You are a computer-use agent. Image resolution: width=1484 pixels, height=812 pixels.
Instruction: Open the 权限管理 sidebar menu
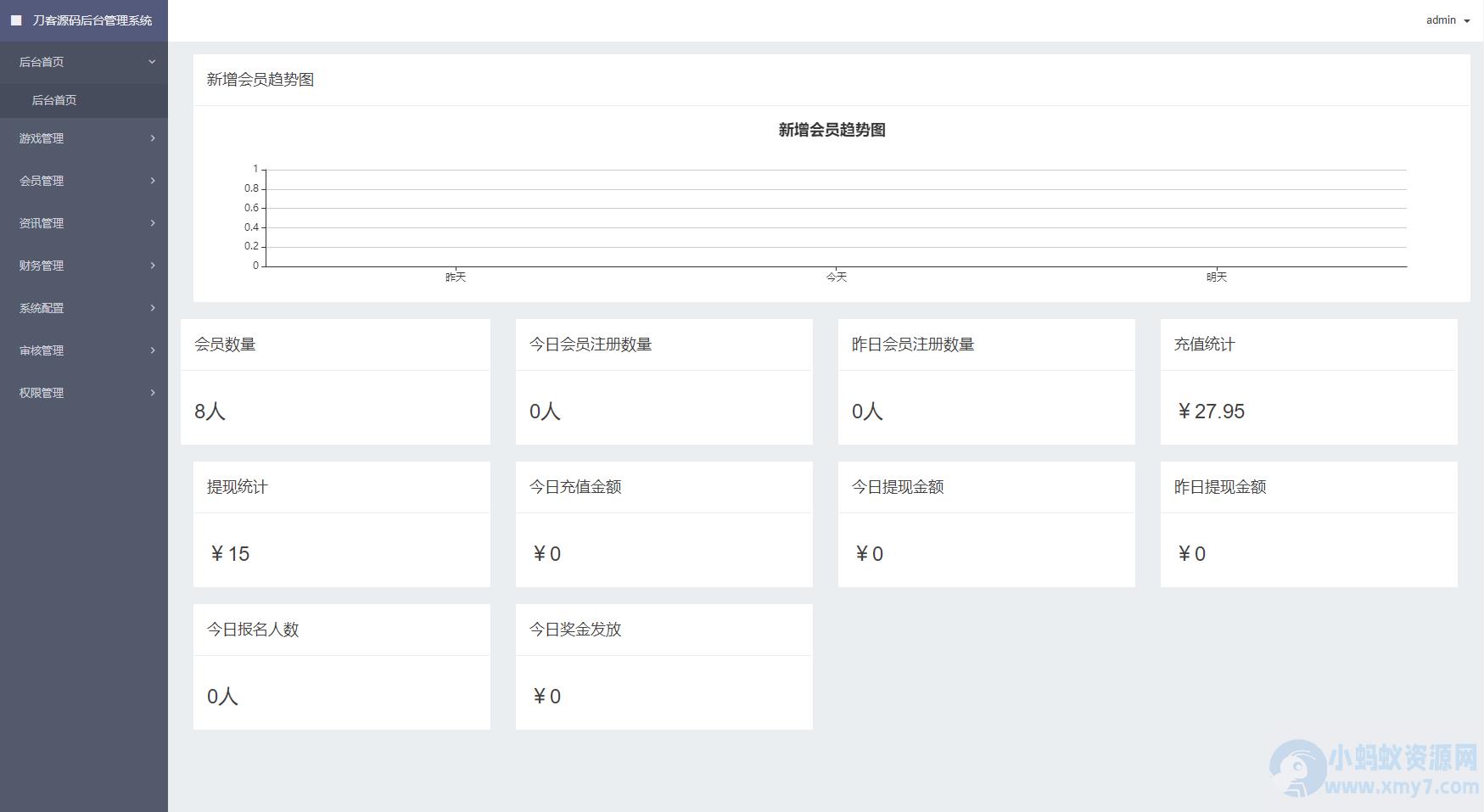[x=84, y=393]
